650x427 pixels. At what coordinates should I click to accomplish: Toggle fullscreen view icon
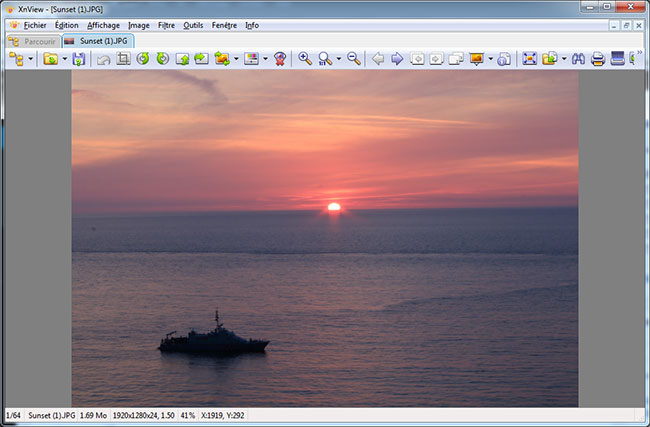click(530, 60)
